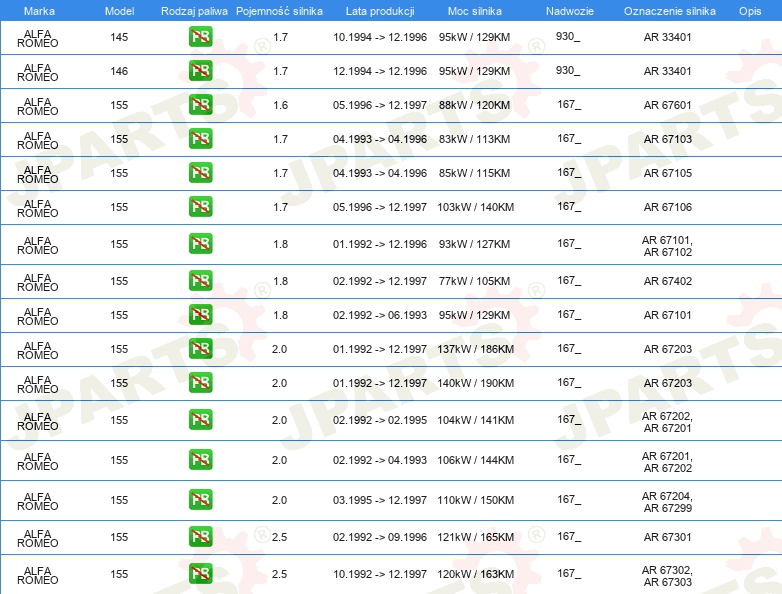Click the Oznaczenie silnika column header
The image size is (782, 594).
[x=670, y=11]
